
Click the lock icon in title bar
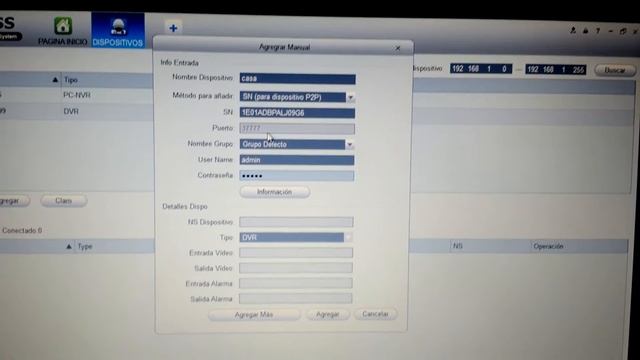[x=585, y=31]
